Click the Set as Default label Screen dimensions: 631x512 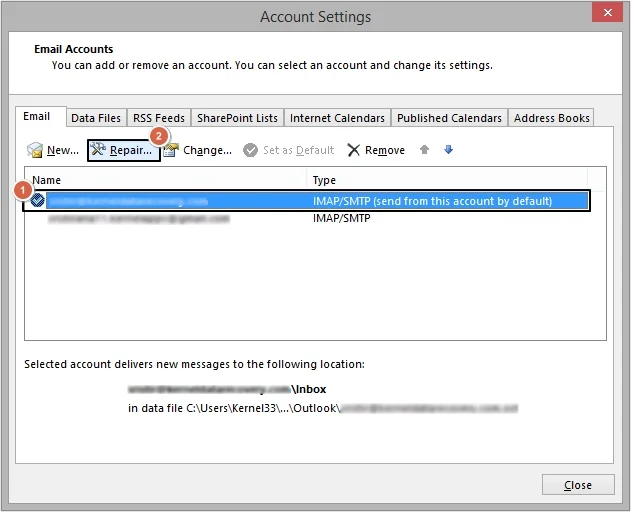point(299,150)
